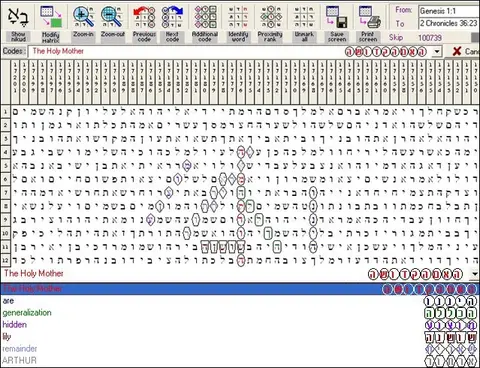480x368 pixels.
Task: Click the Show nikud icon
Action: [x=18, y=16]
